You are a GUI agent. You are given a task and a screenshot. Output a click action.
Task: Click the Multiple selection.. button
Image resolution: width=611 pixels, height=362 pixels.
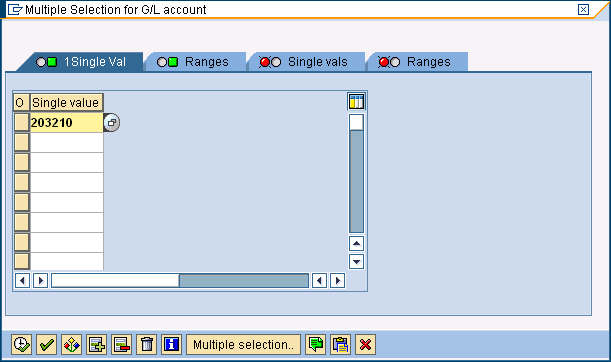(244, 344)
